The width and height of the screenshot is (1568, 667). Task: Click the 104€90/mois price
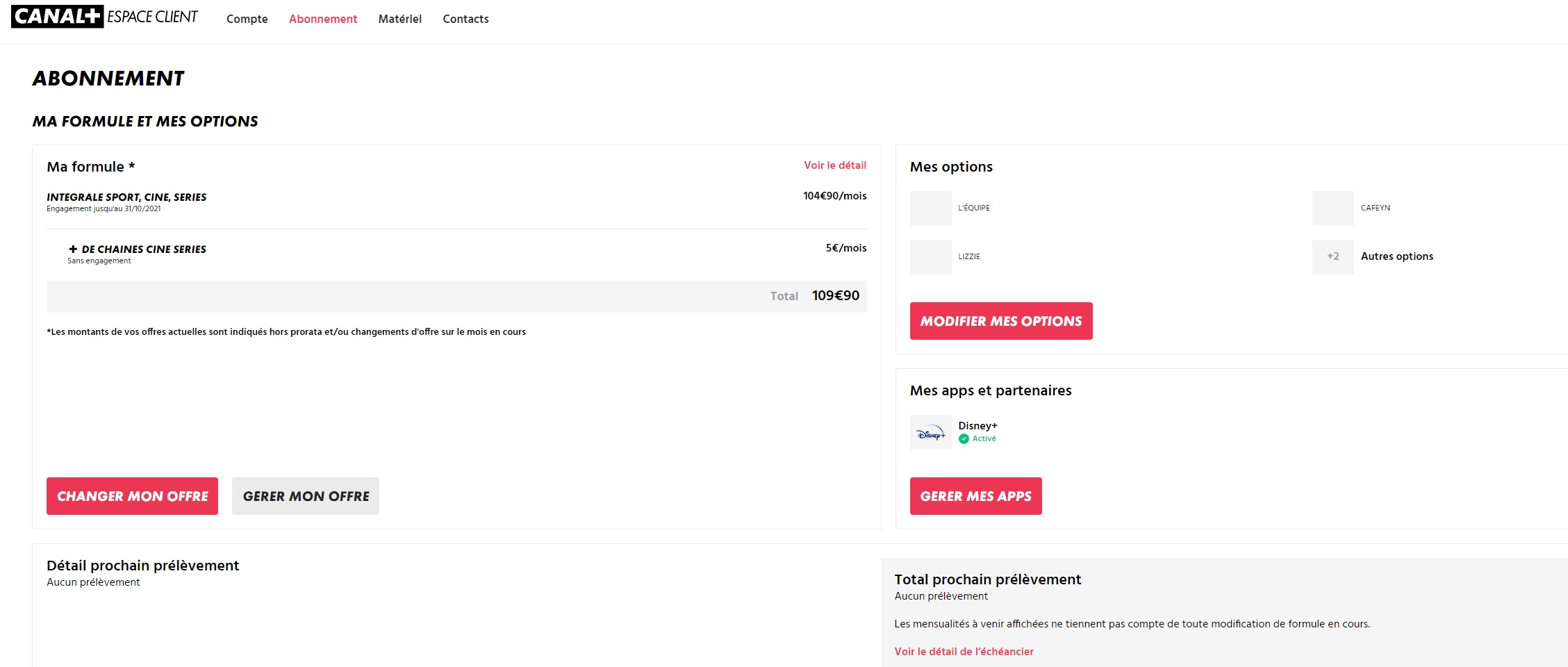coord(834,196)
